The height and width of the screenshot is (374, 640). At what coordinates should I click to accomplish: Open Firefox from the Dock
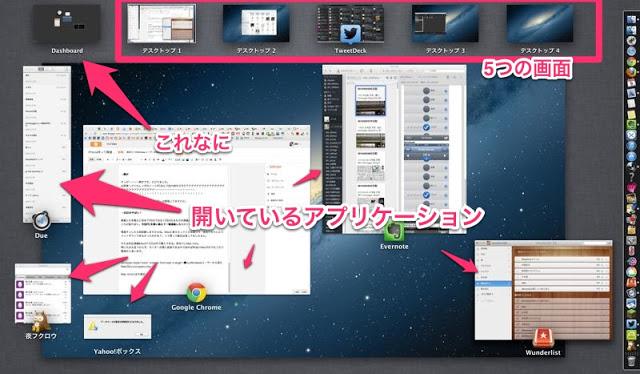(631, 73)
